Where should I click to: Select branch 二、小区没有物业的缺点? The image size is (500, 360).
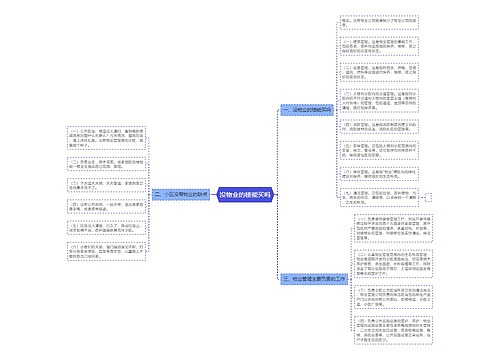181,194
